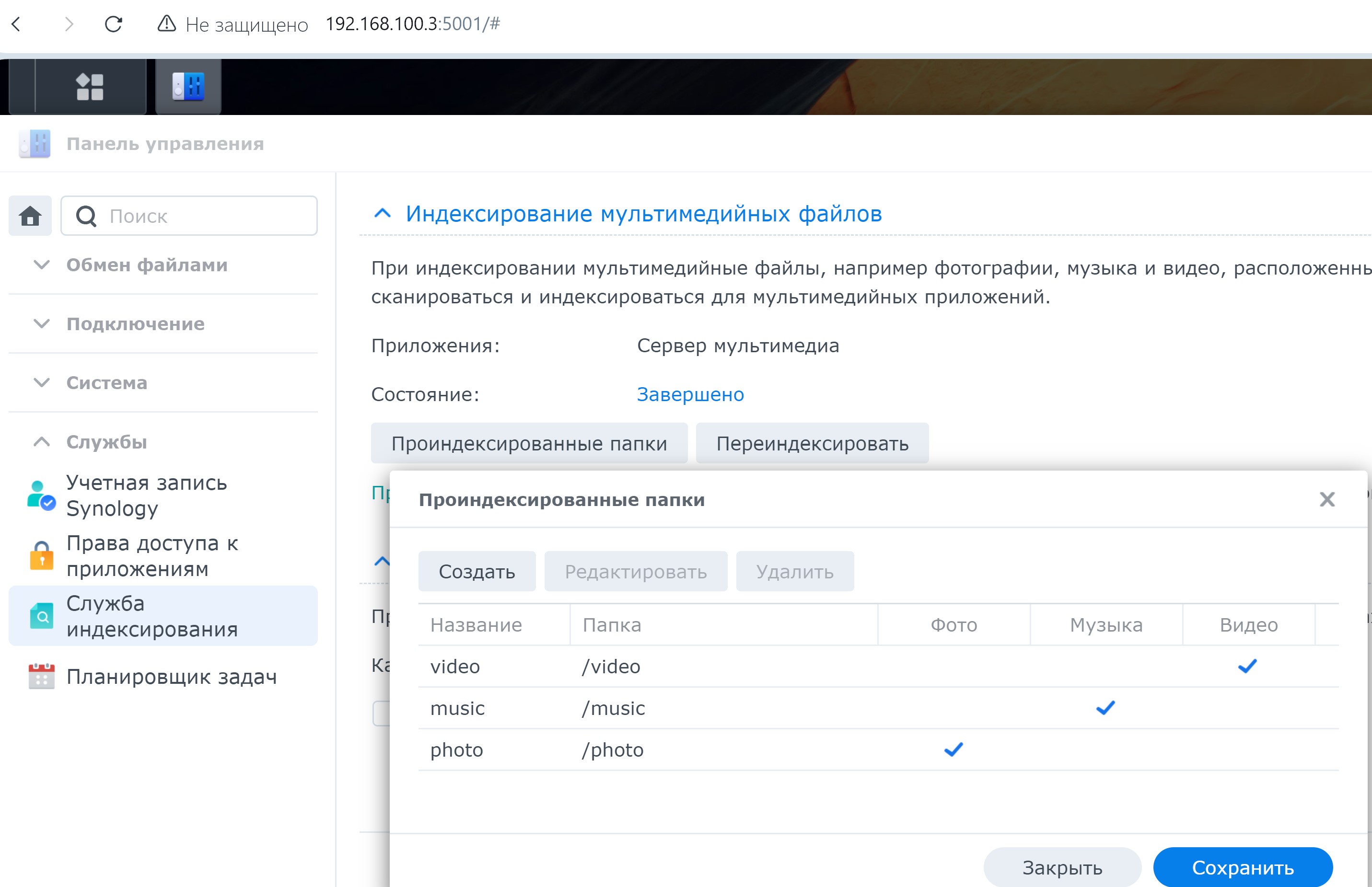1372x887 pixels.
Task: Expand the Обмен файлами section
Action: point(147,265)
